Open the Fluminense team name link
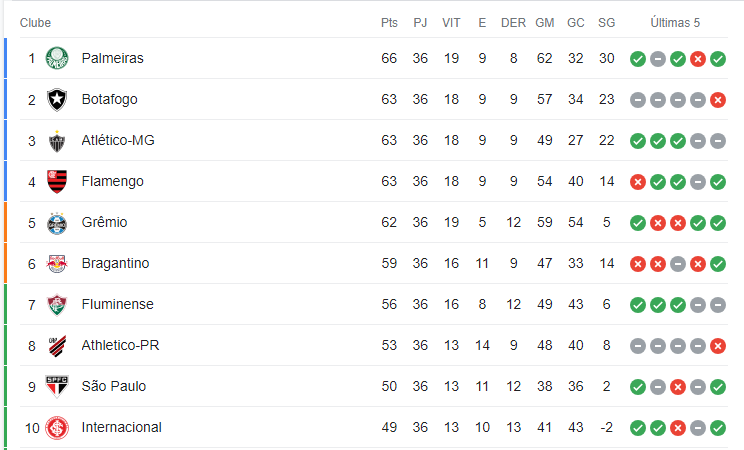Image resolution: width=744 pixels, height=450 pixels. (118, 304)
